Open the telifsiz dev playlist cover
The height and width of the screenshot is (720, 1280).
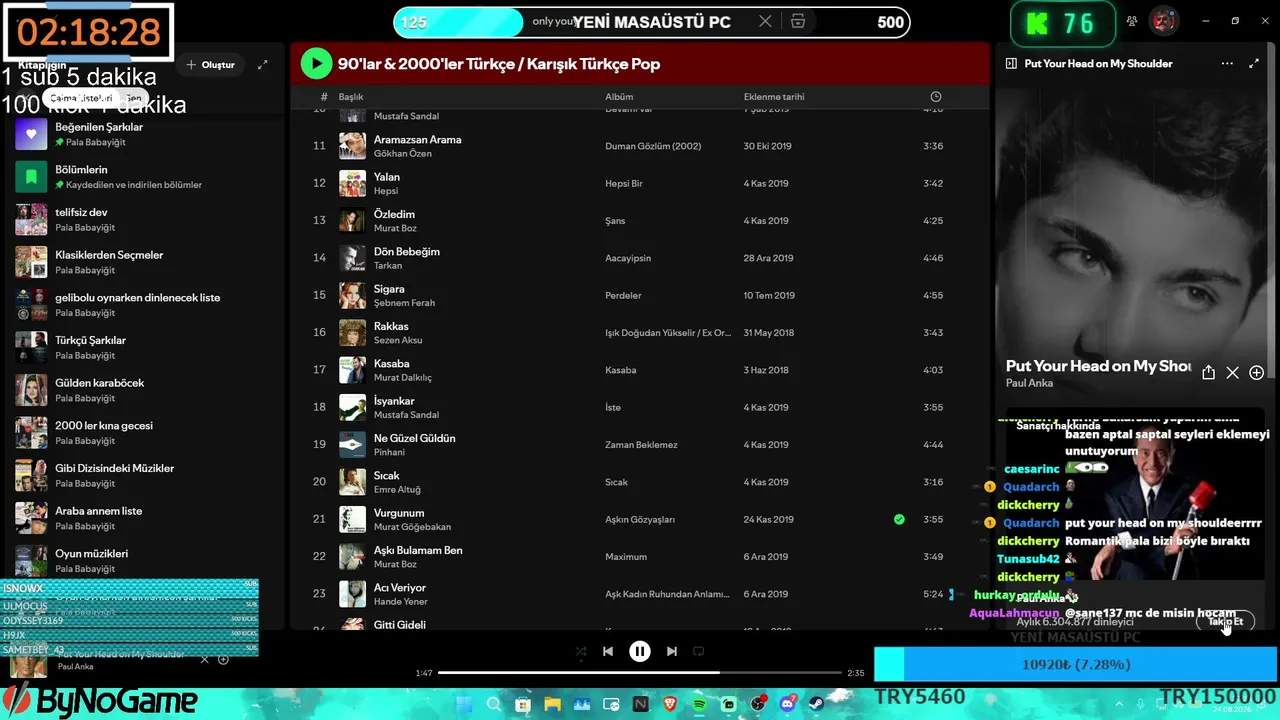point(31,219)
